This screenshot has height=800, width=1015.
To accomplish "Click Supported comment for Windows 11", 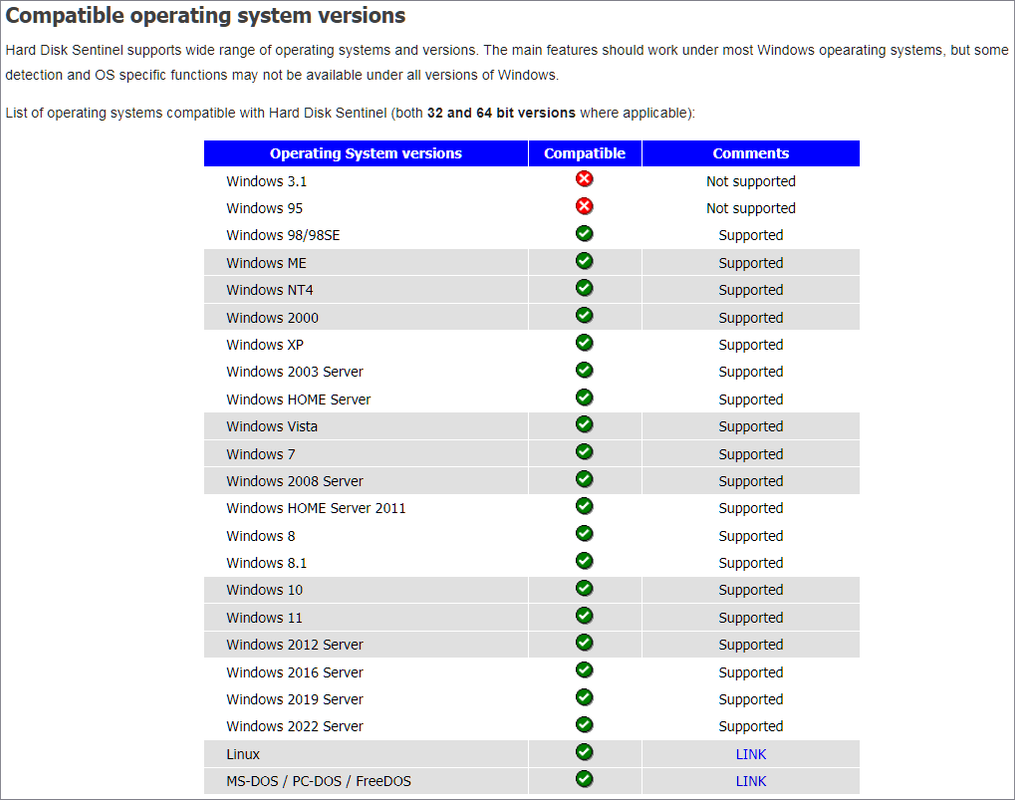I will 751,618.
